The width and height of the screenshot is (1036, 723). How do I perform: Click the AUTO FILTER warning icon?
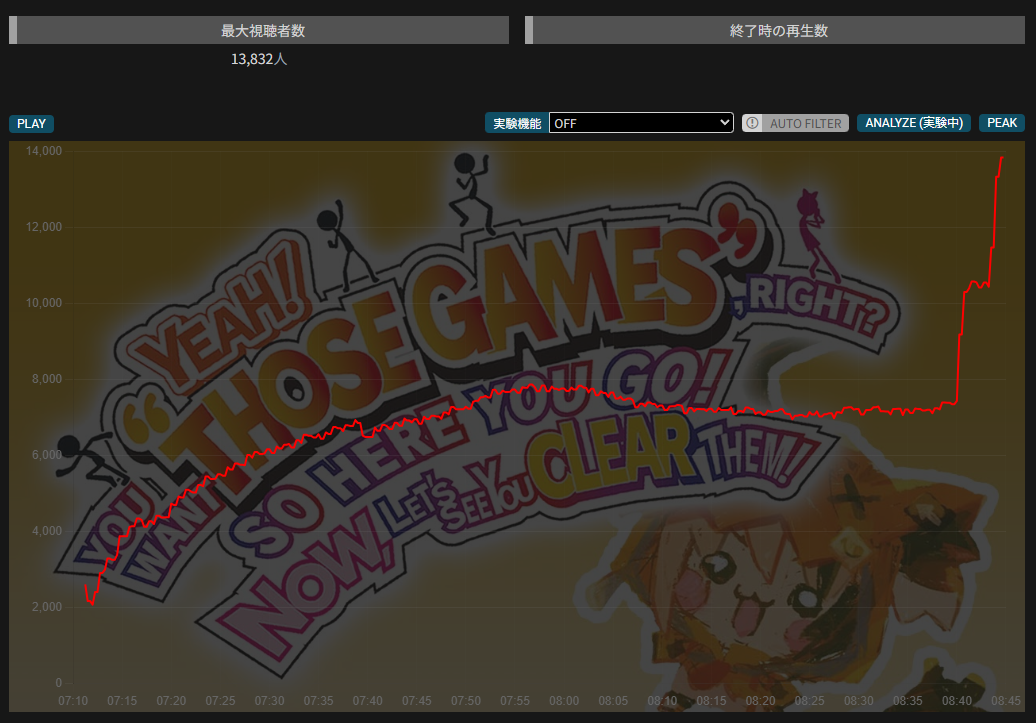(752, 123)
